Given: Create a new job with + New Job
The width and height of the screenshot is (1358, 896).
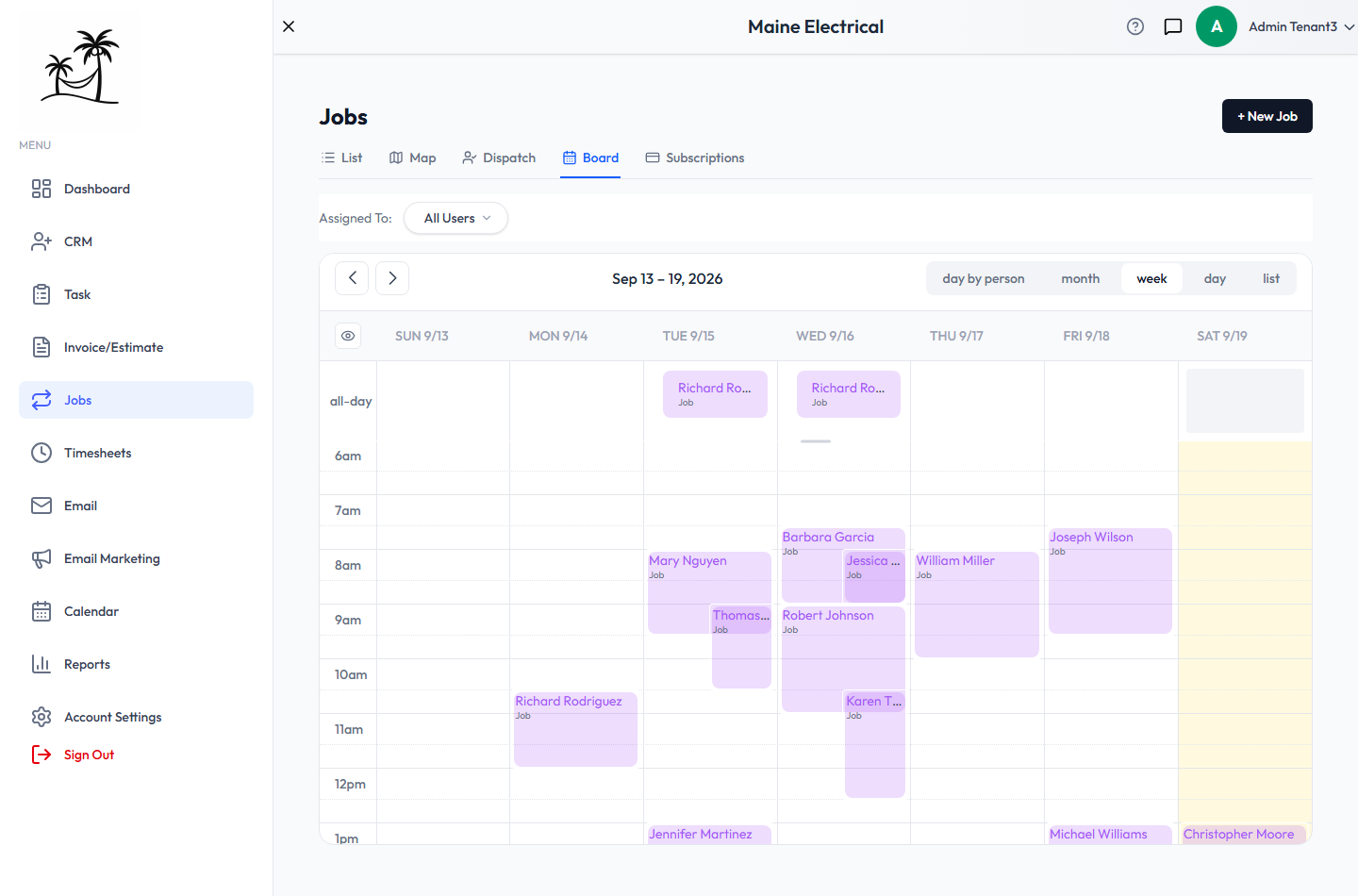Looking at the screenshot, I should pyautogui.click(x=1267, y=116).
